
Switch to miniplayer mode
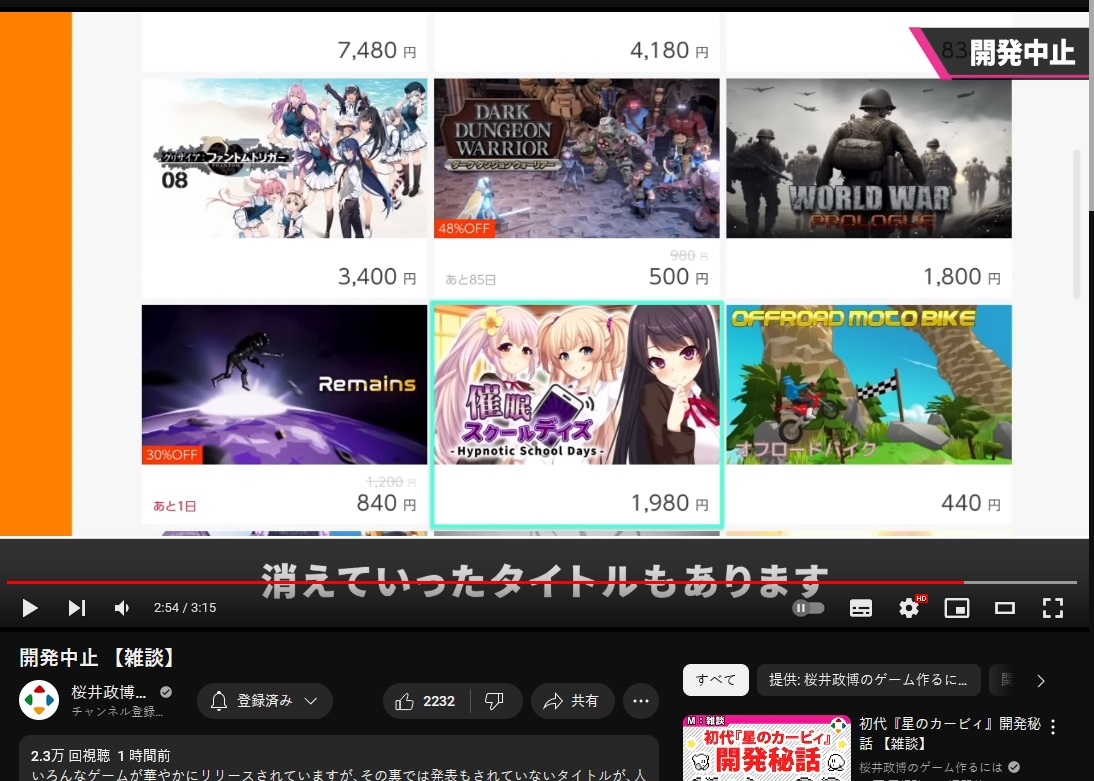(957, 608)
